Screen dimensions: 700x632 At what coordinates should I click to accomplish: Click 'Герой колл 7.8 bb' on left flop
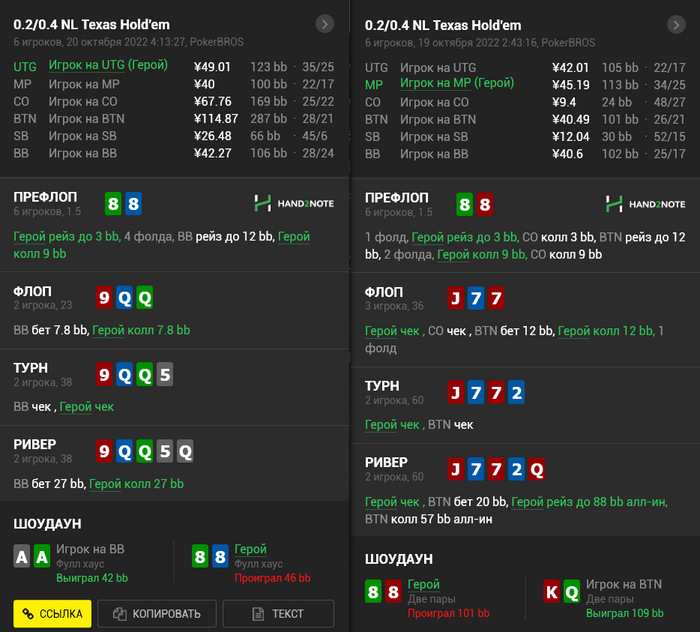[141, 330]
